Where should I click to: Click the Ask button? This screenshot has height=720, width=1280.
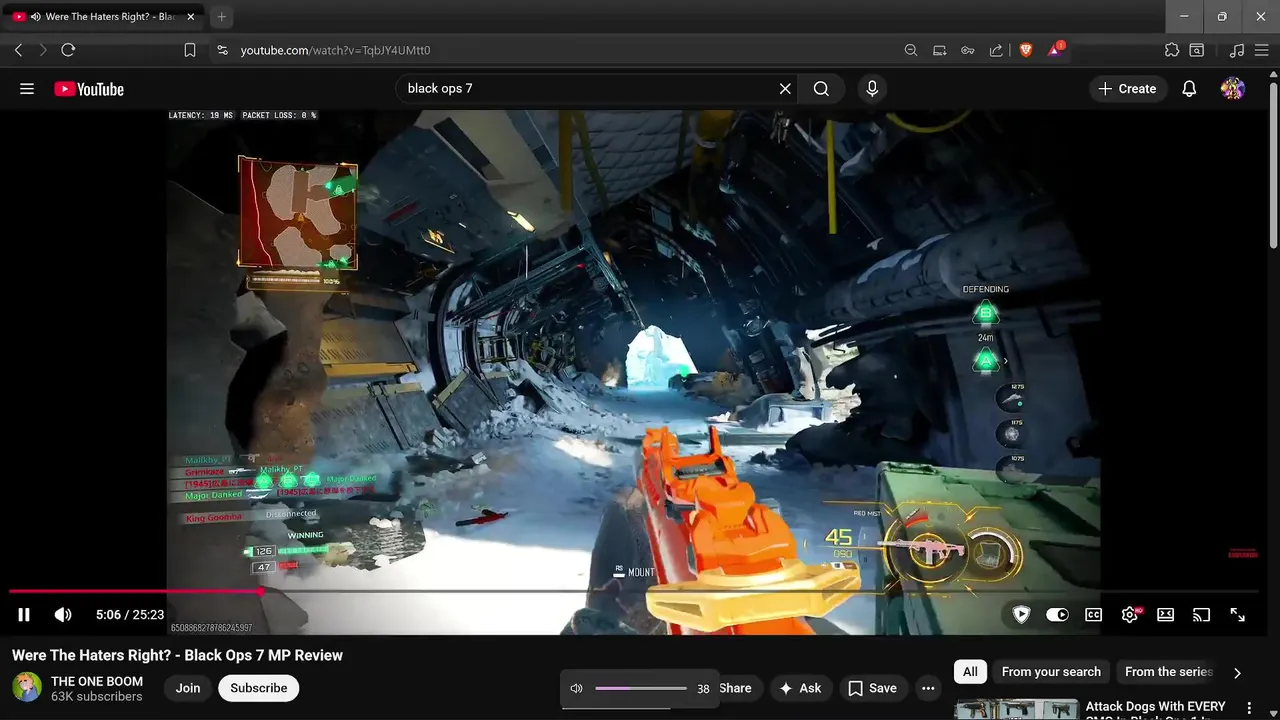(800, 688)
